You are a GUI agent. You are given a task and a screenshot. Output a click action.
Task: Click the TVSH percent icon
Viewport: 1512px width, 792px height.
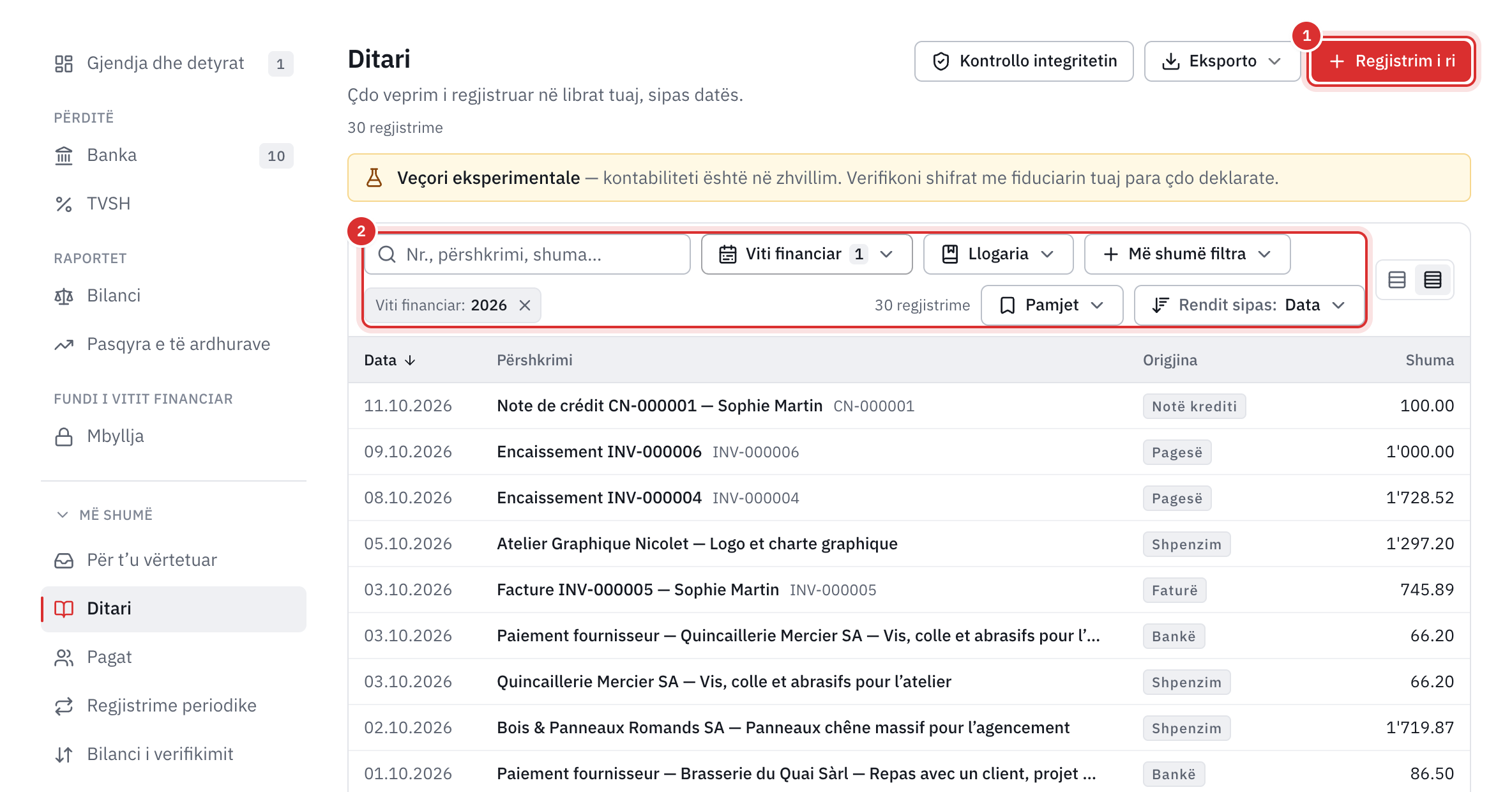[64, 204]
